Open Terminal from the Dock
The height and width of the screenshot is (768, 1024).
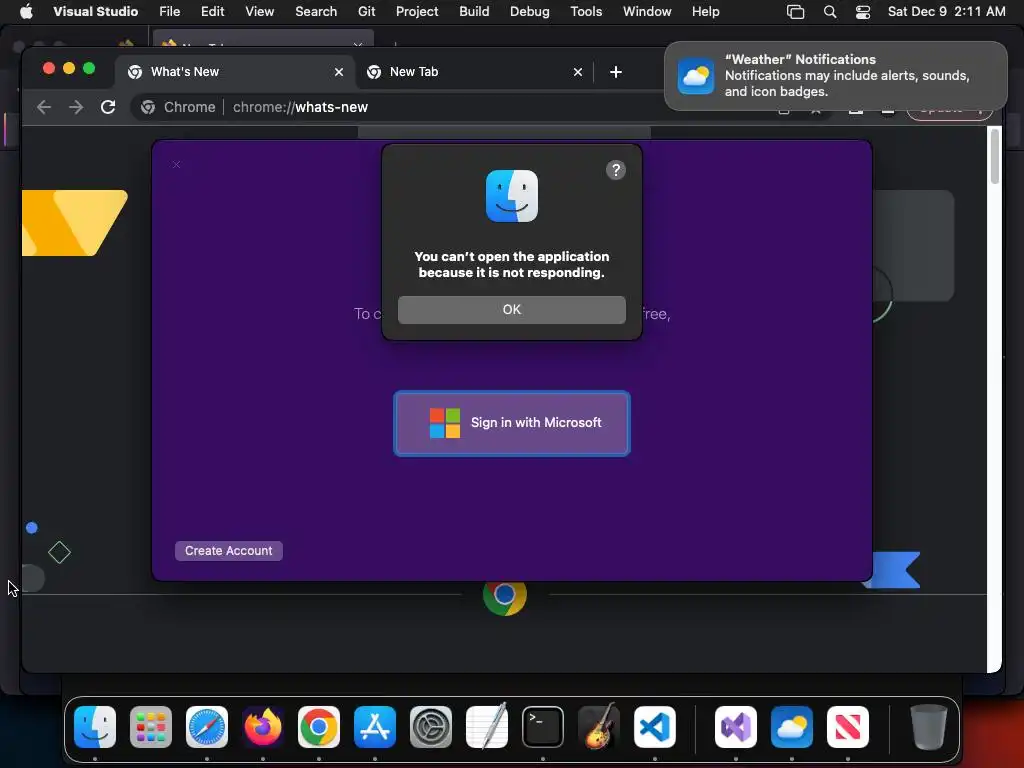pyautogui.click(x=543, y=727)
